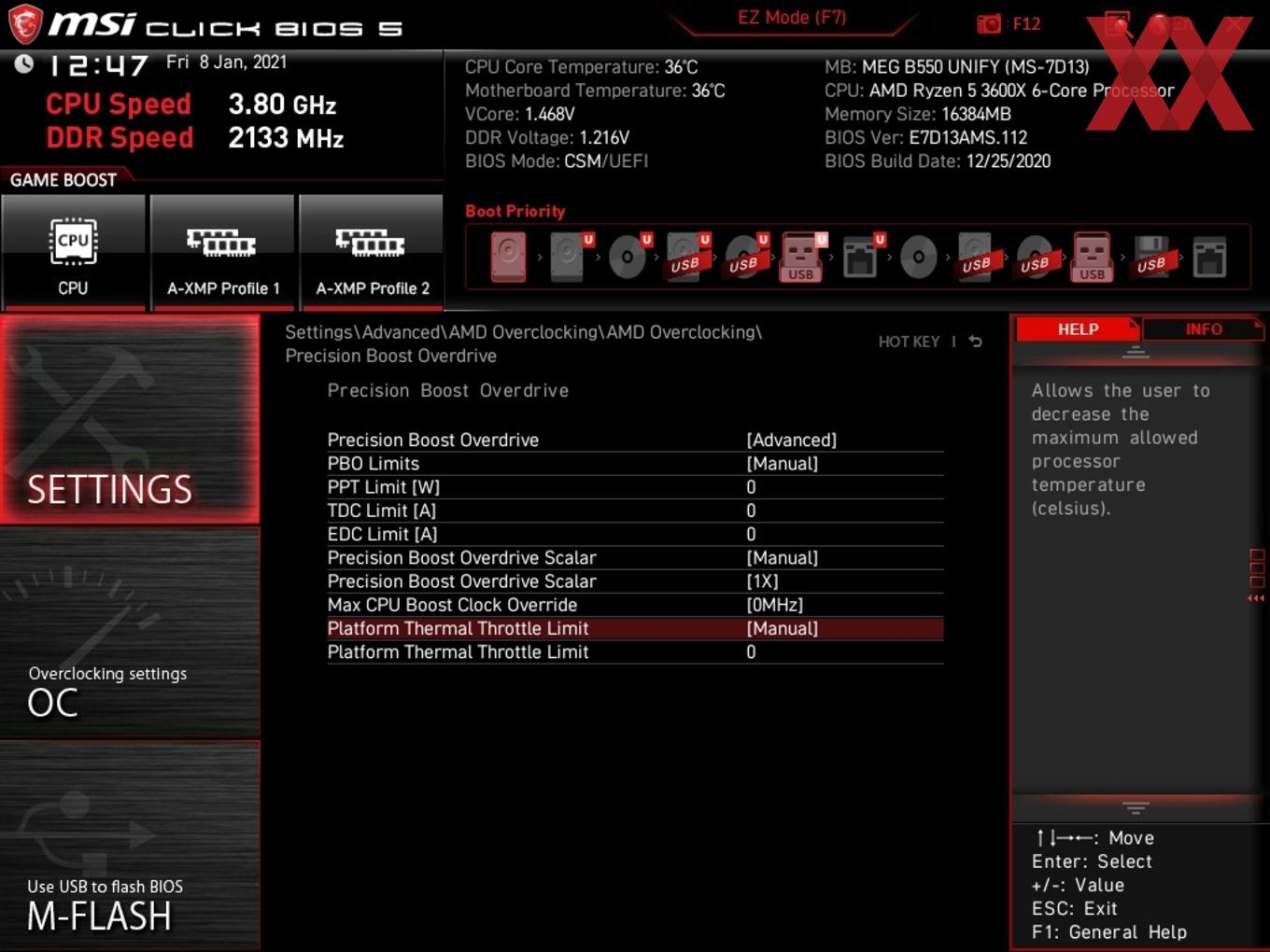The image size is (1270, 952).
Task: Click the Memory Size: 16384MB text
Action: [918, 114]
